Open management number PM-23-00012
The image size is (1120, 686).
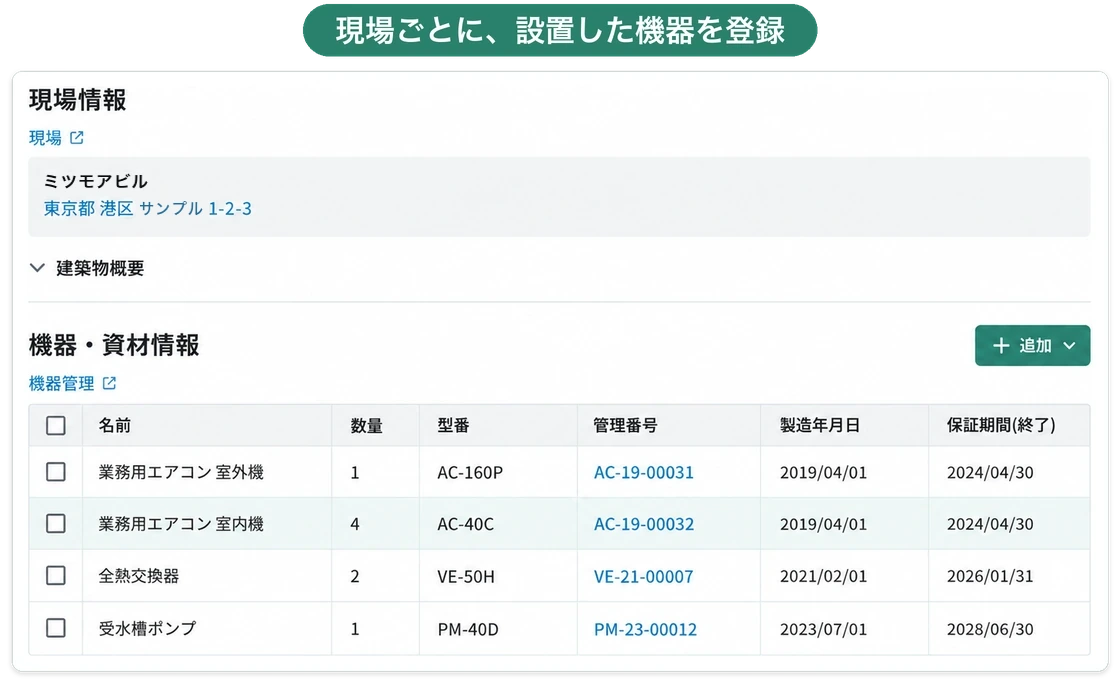coord(645,629)
